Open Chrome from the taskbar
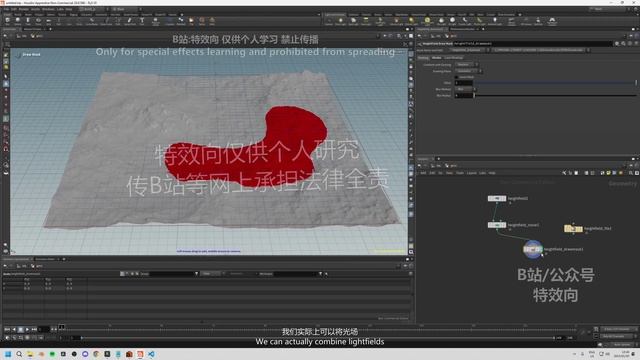The image size is (640, 360). tap(96, 354)
